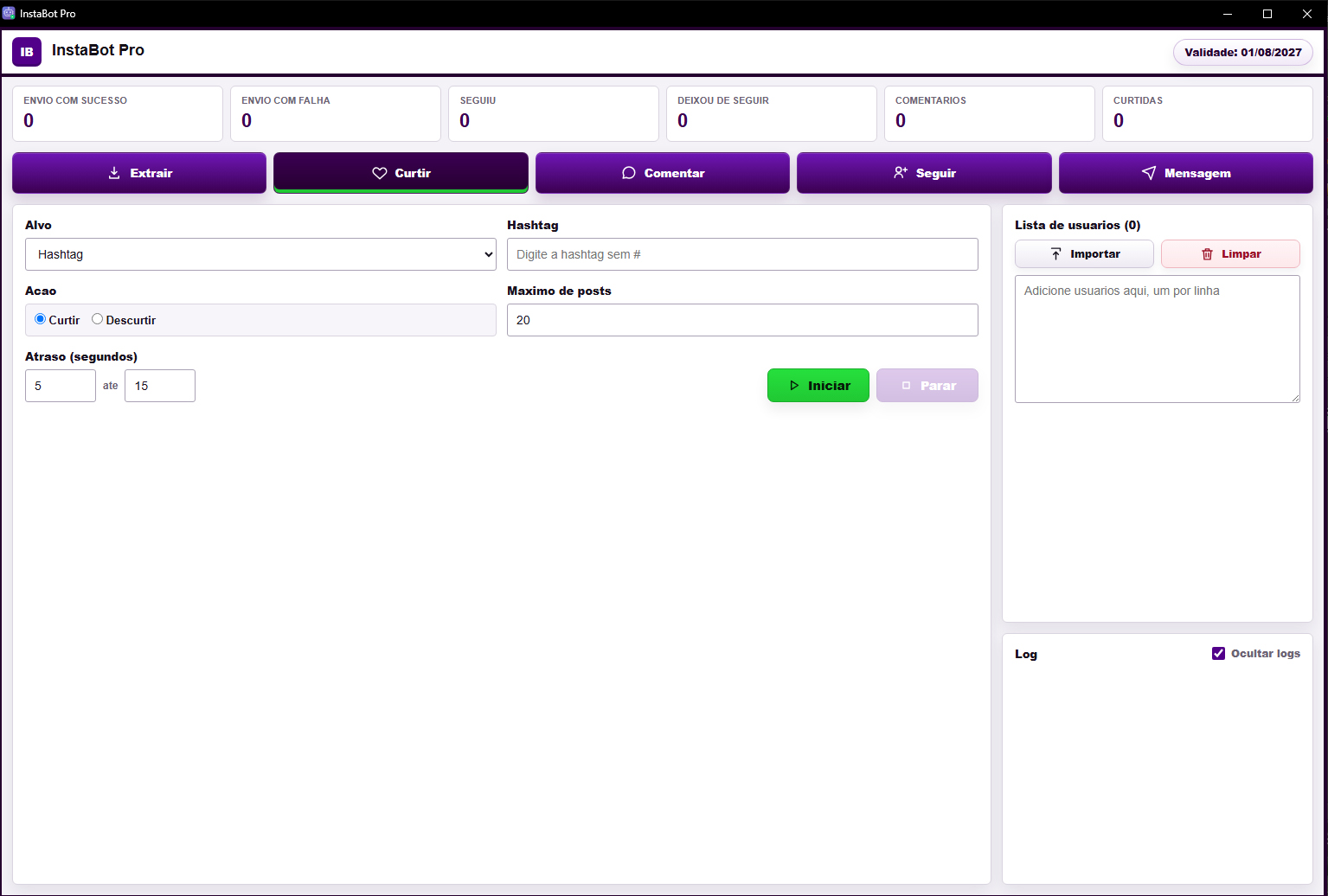The height and width of the screenshot is (896, 1328).
Task: Click the Curtidas counter card
Action: pyautogui.click(x=1208, y=113)
